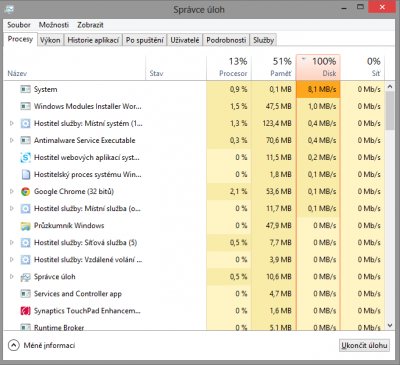This screenshot has height=365, width=400.
Task: Expand Hostitel služby: Vzdálené volání group
Action: point(12,259)
